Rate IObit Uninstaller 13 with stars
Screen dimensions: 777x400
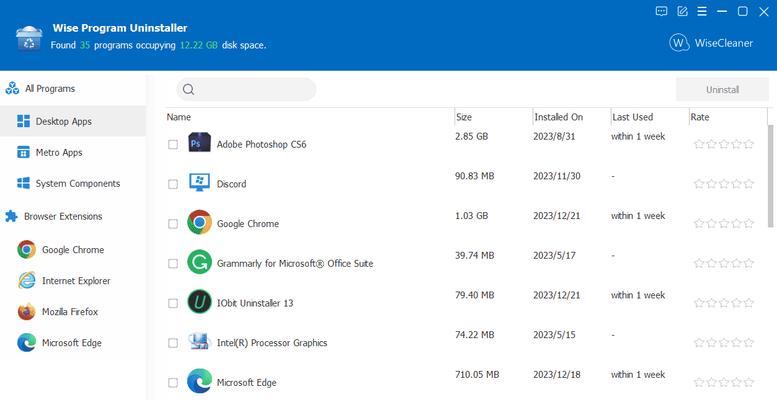723,303
